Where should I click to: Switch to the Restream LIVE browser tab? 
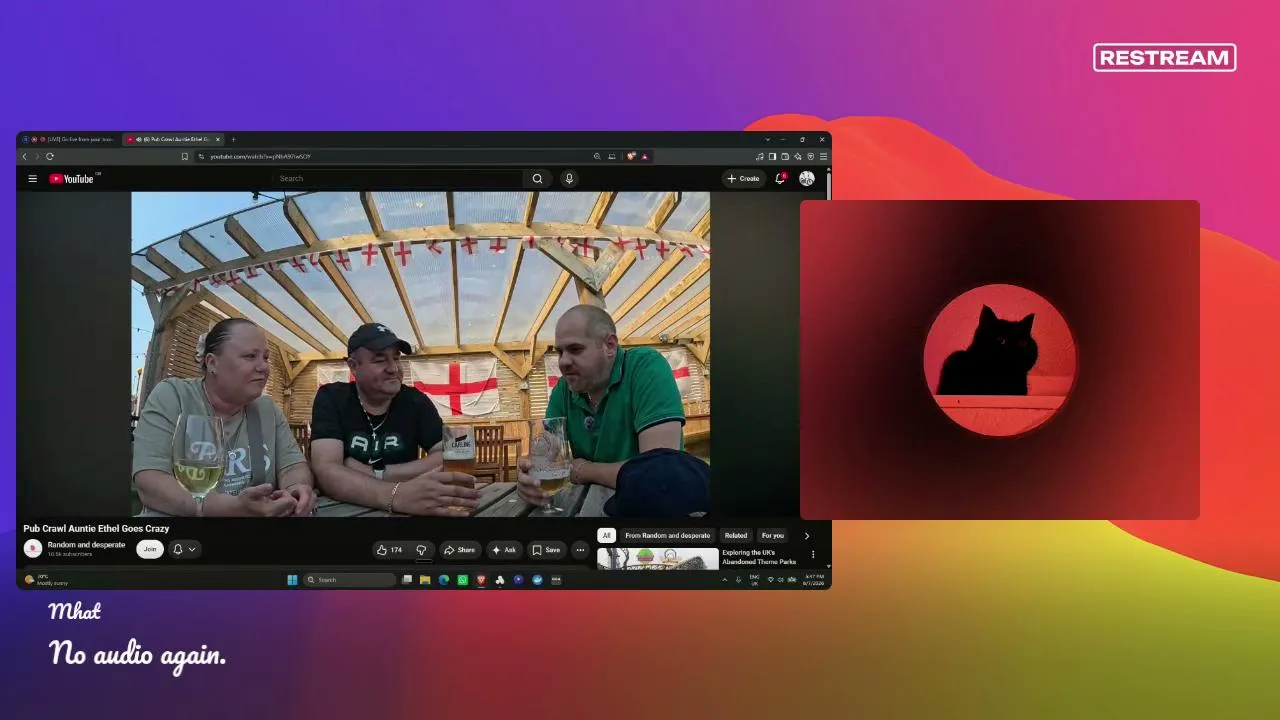point(70,139)
